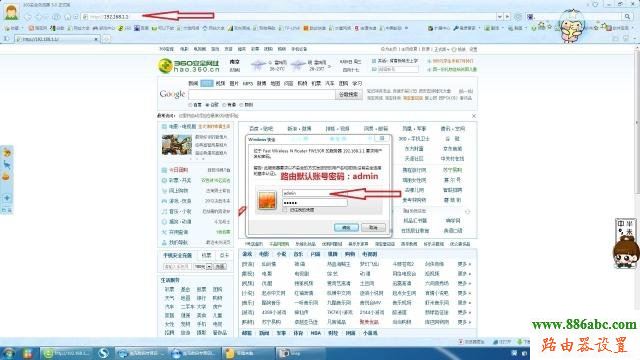Click the magnifier icon in the top search box
640x360 pixels.
pos(627,17)
